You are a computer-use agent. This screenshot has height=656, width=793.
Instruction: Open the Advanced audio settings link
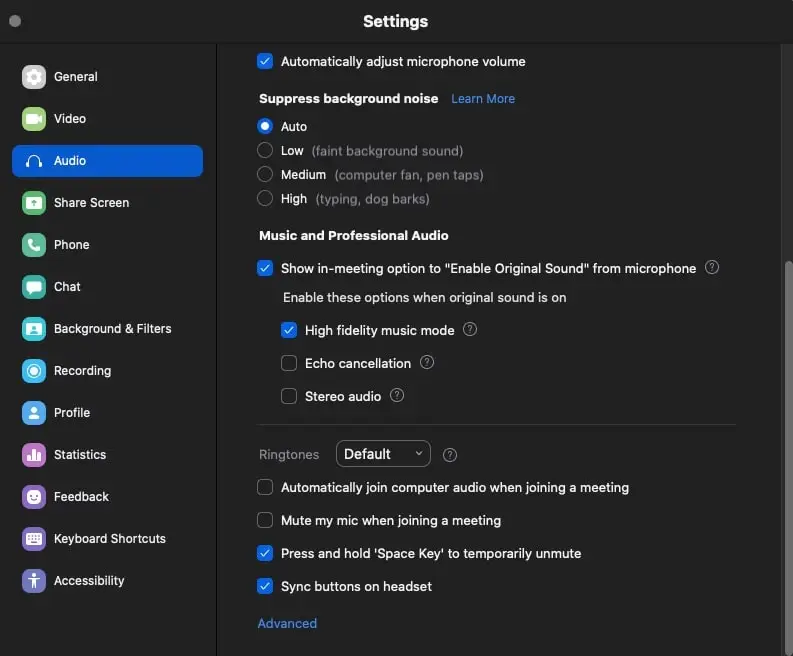[287, 623]
